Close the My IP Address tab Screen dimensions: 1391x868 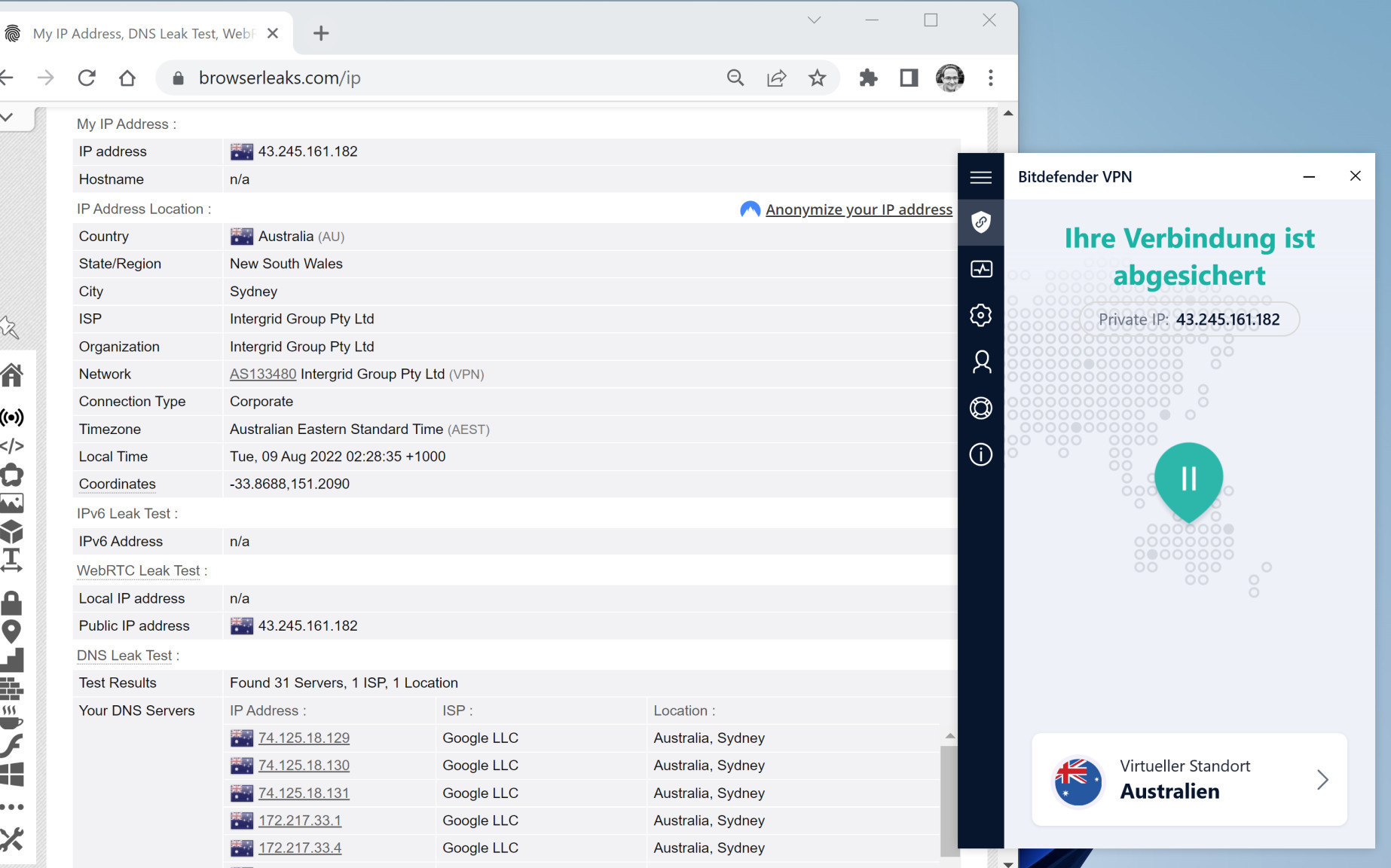(273, 33)
